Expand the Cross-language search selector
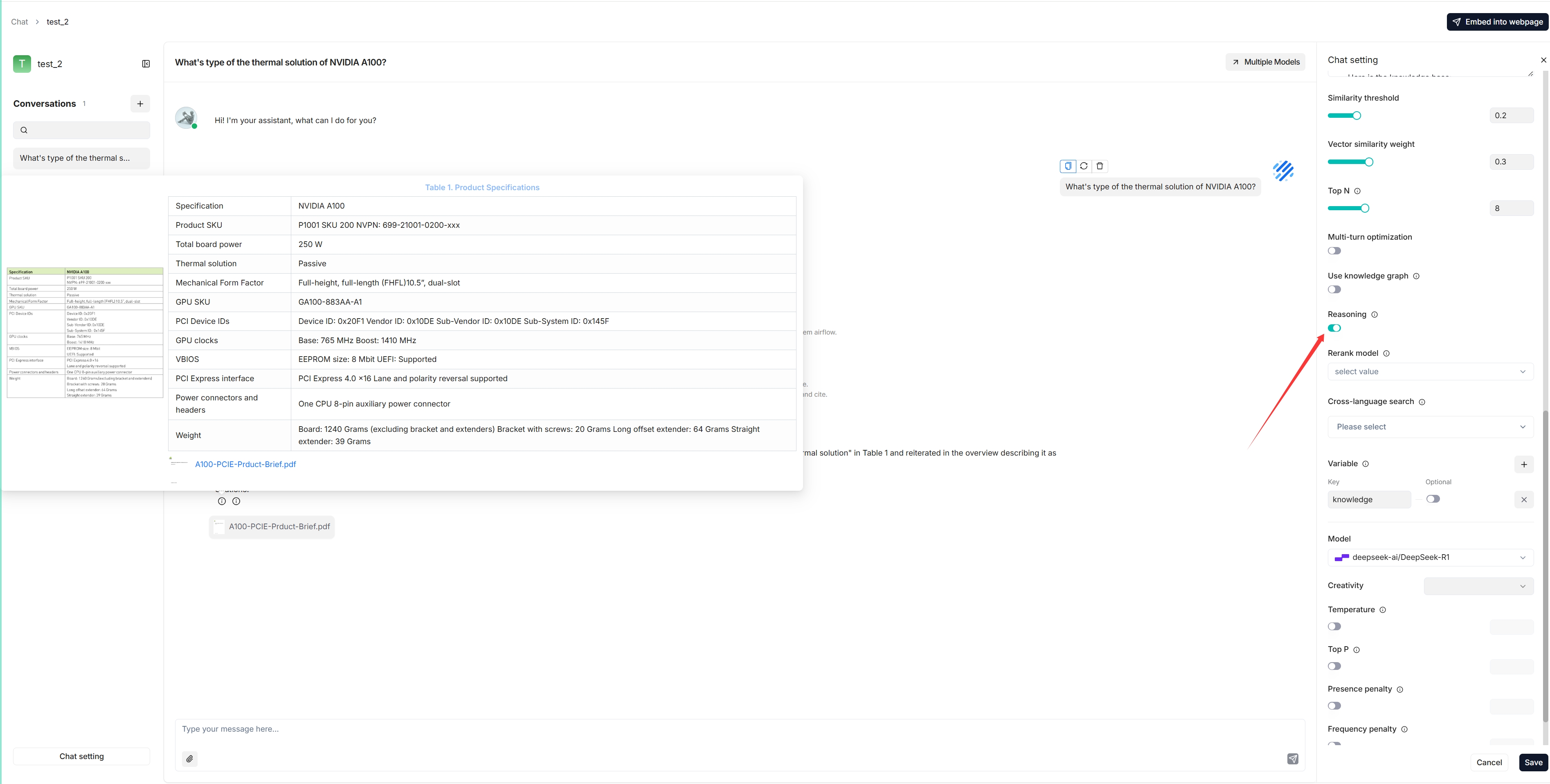This screenshot has height=784, width=1550. coord(1430,427)
